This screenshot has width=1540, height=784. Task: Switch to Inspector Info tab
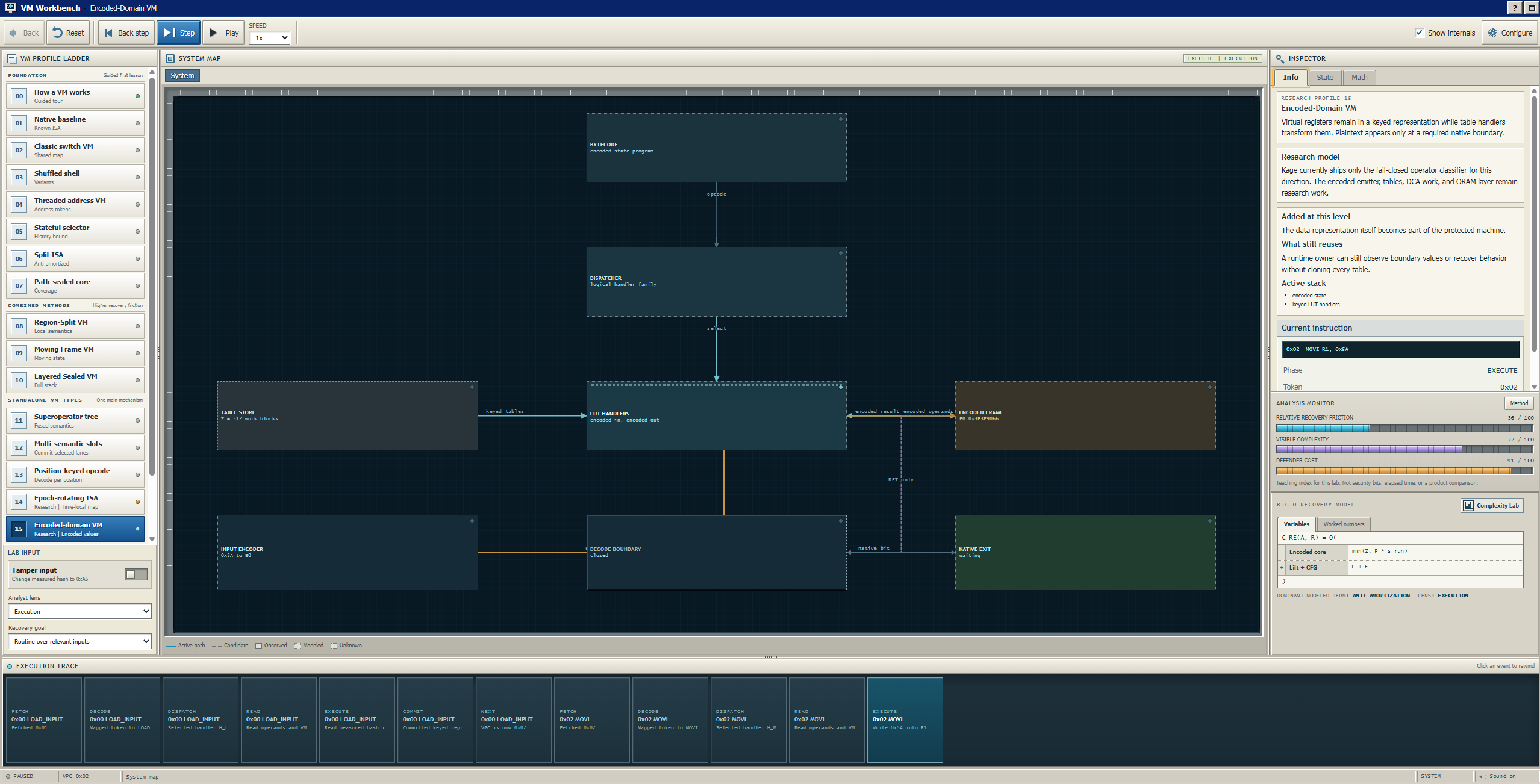1291,77
